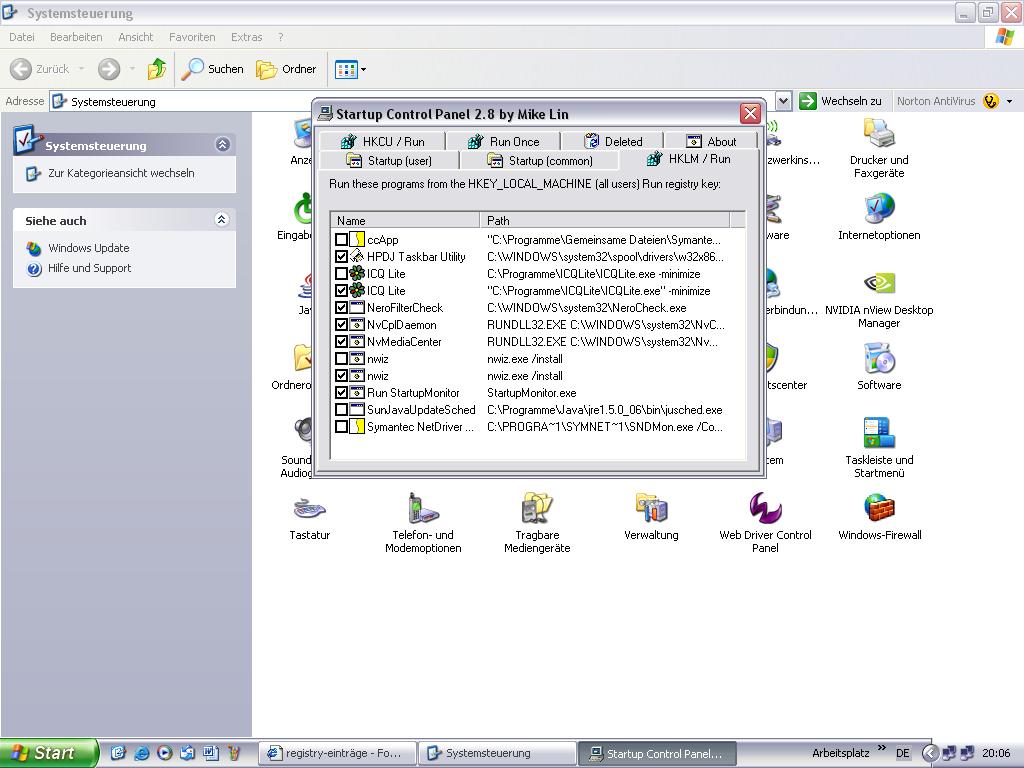Click the views (Ansichten) toolbar icon
1024x768 pixels.
coord(346,69)
